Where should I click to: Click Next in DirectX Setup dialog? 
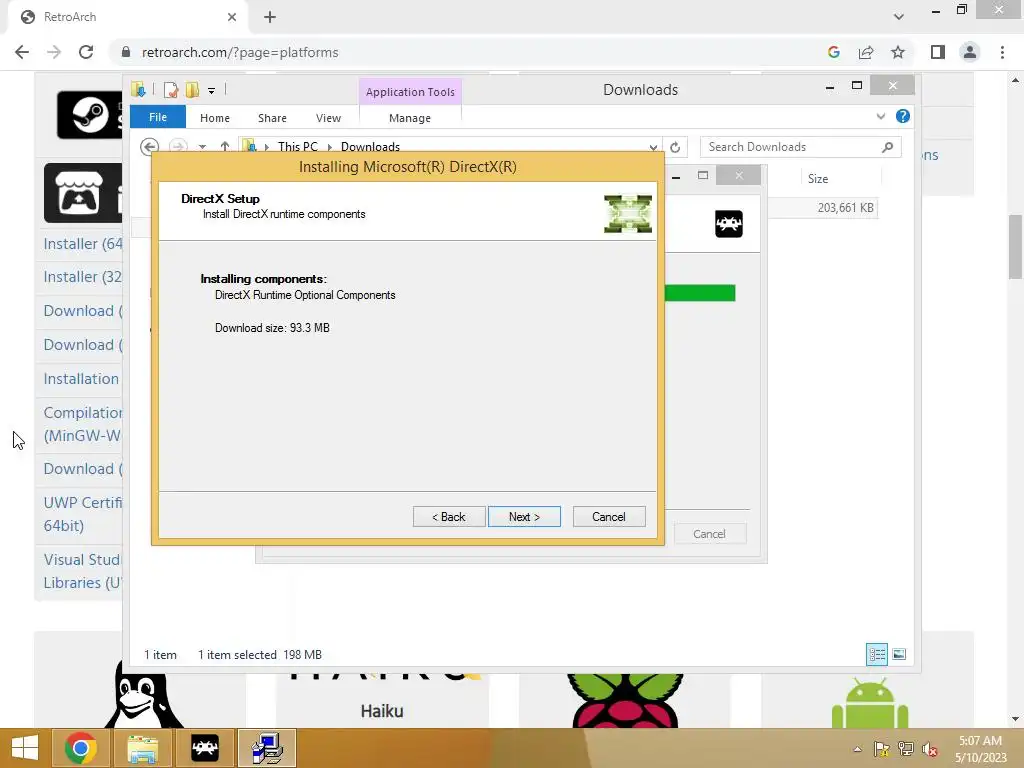pos(524,517)
